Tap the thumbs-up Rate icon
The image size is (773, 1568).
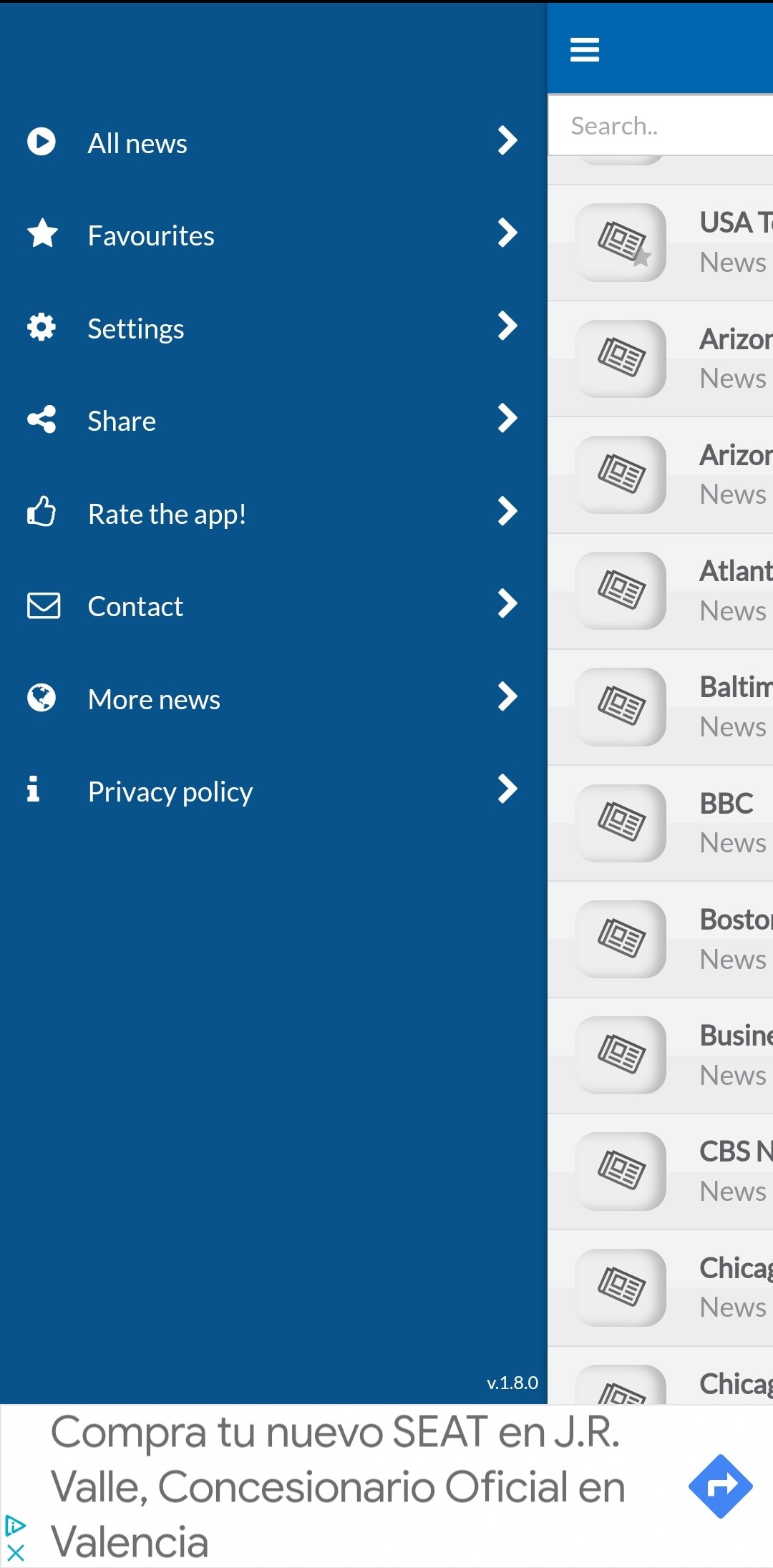42,512
